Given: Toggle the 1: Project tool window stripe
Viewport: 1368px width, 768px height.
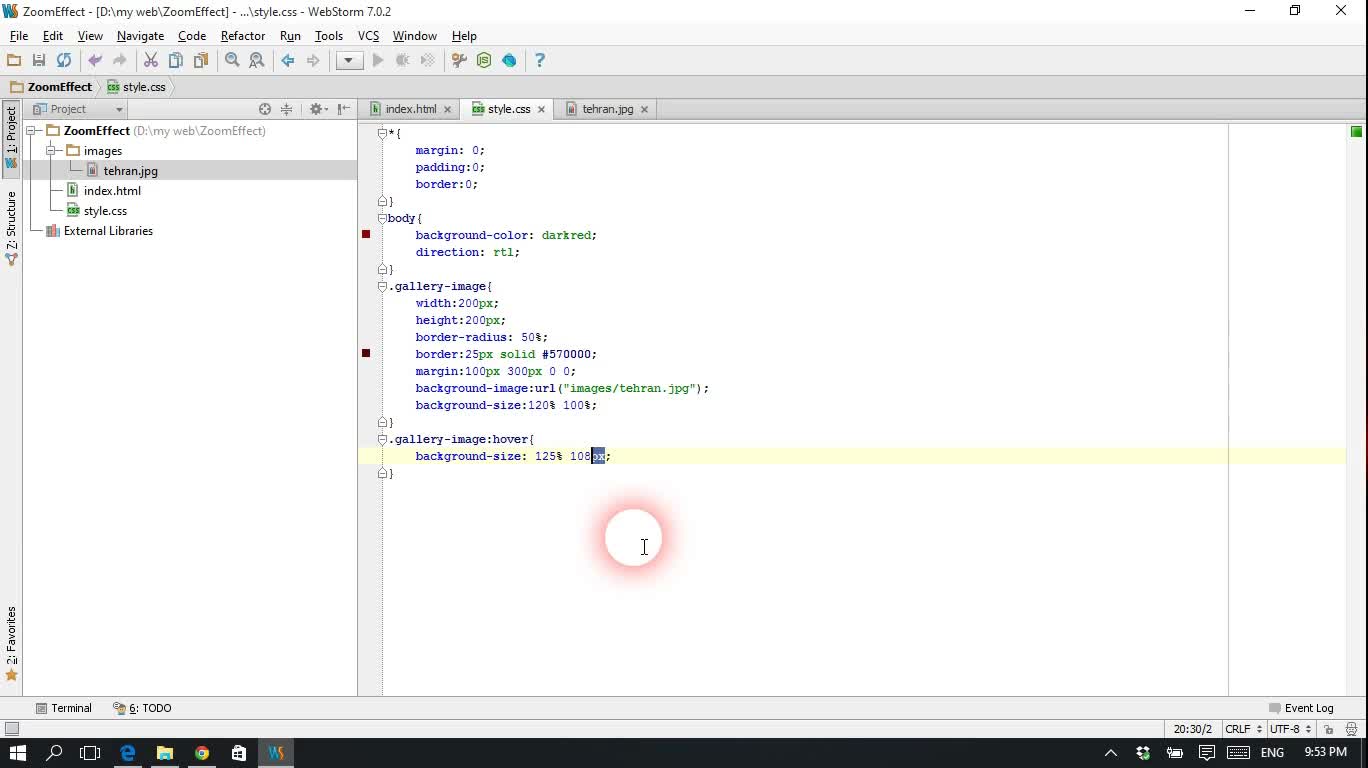Looking at the screenshot, I should (11, 137).
